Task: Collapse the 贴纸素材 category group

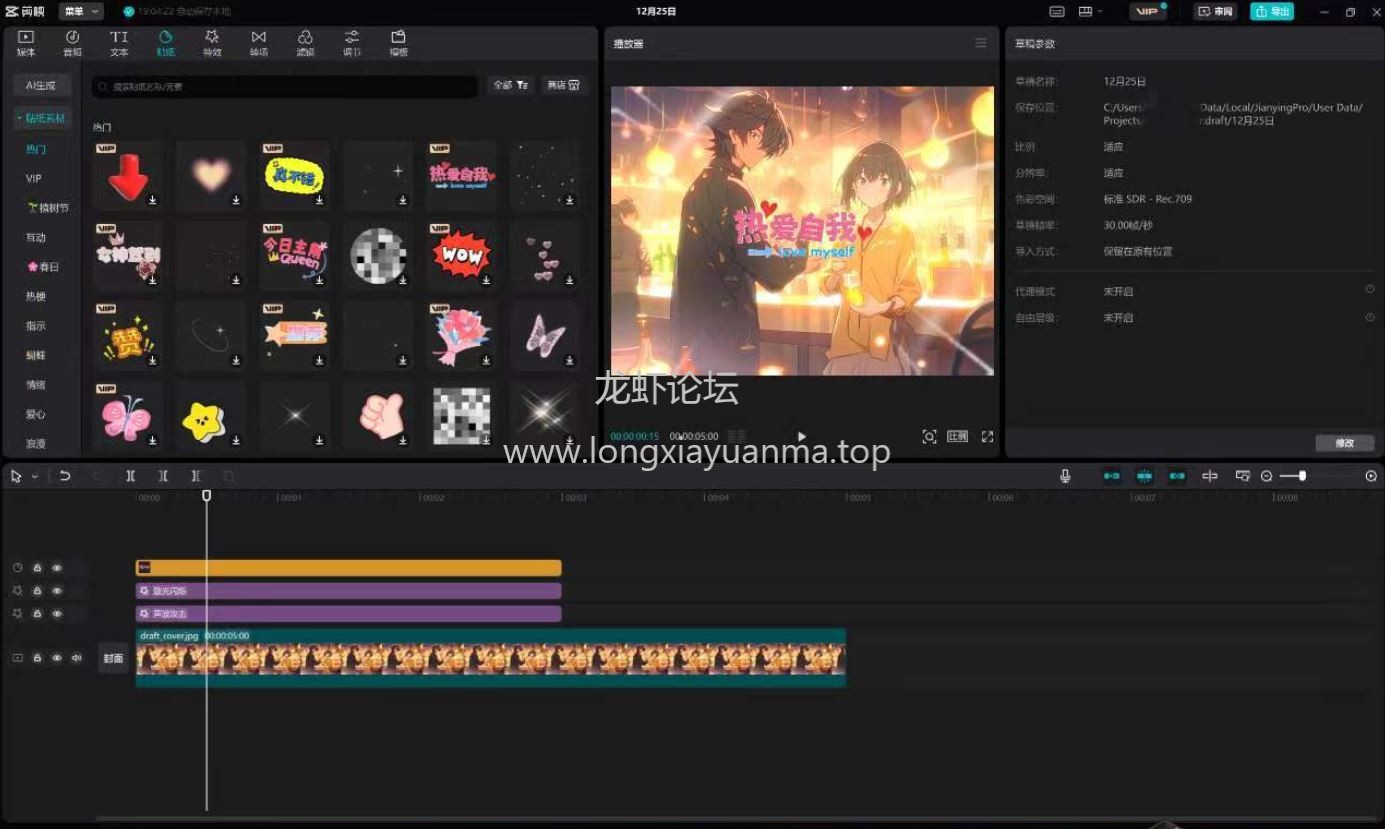Action: tap(42, 118)
